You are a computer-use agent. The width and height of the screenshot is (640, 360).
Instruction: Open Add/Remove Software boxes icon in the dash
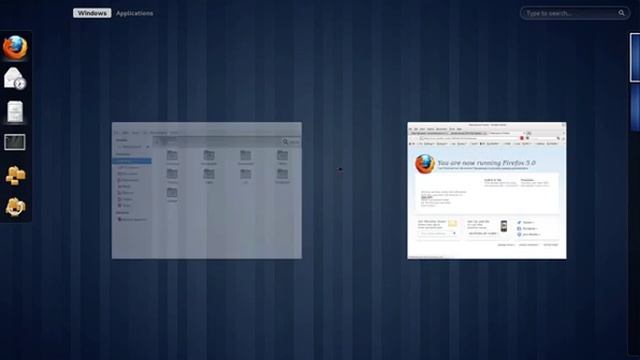click(x=16, y=176)
